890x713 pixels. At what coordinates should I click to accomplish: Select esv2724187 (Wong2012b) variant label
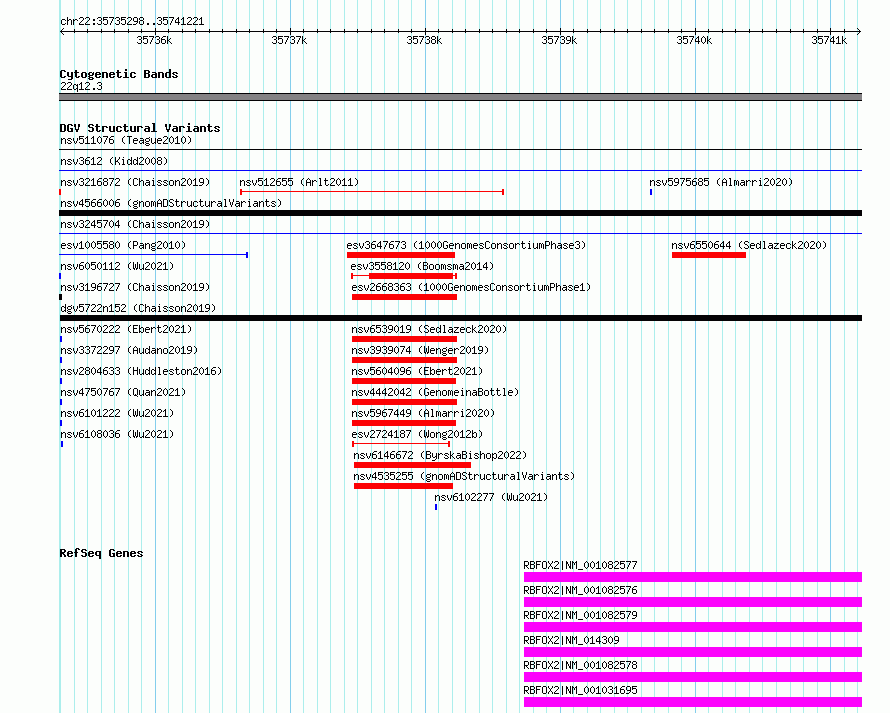(x=417, y=434)
